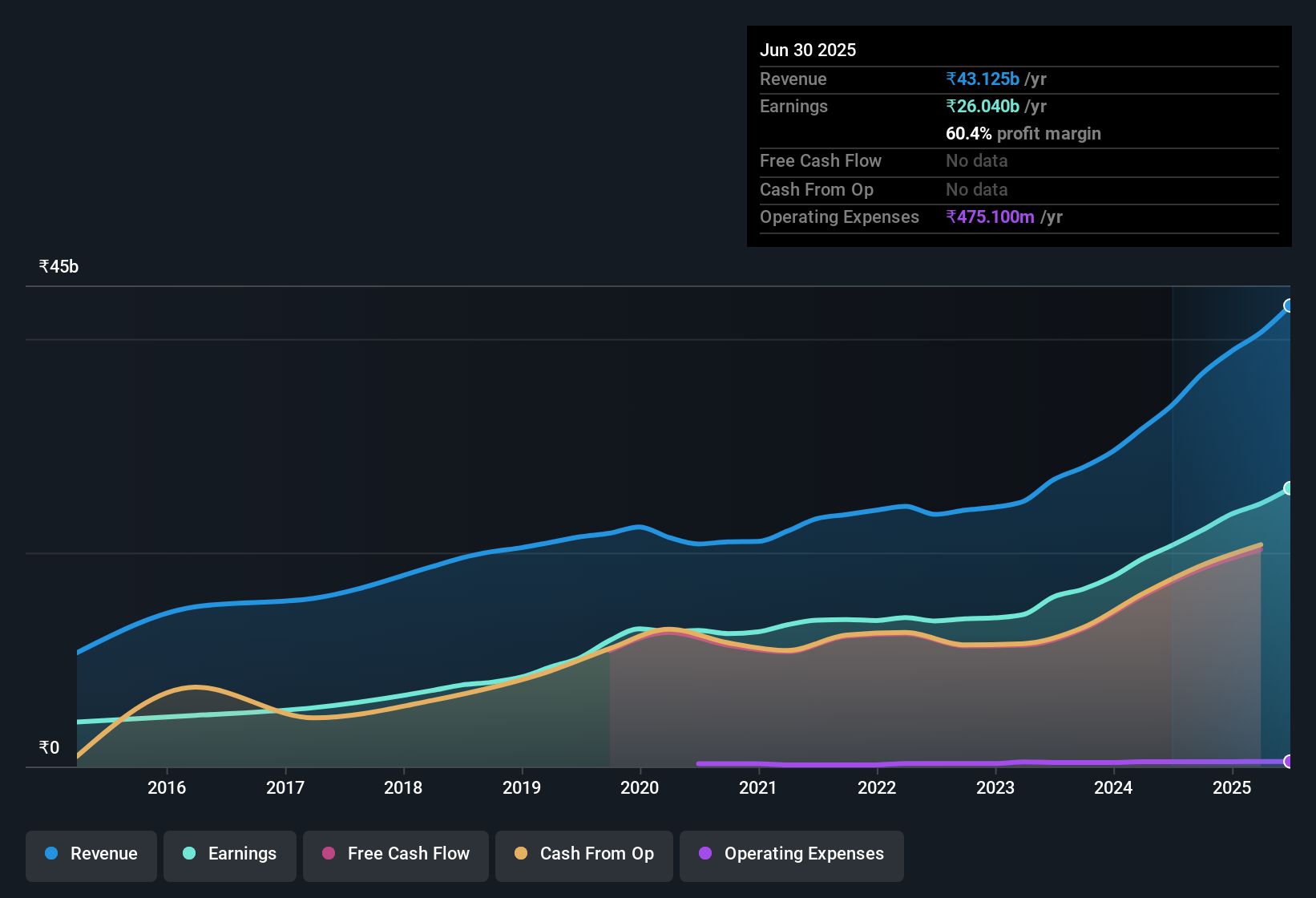Click the orange Cash From Op dot icon

click(x=521, y=854)
